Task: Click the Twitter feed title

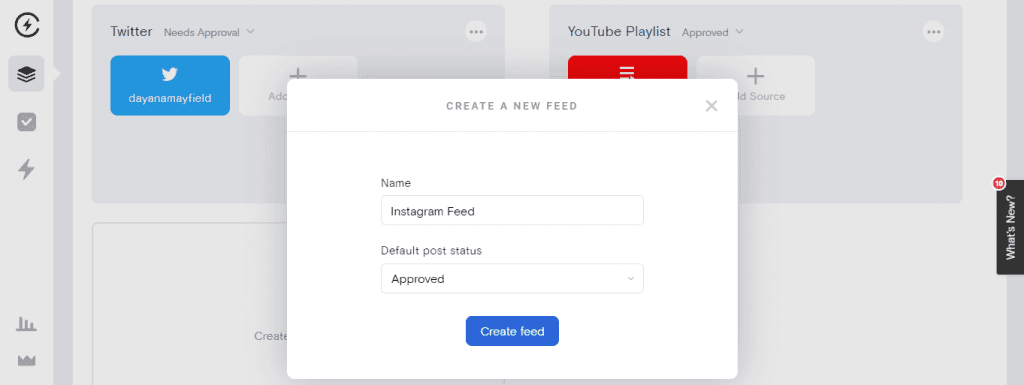Action: pos(131,31)
